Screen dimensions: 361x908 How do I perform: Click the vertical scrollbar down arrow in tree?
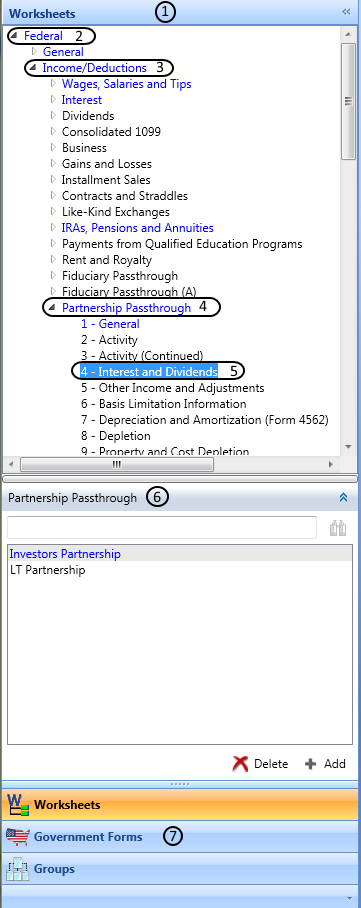coord(348,446)
